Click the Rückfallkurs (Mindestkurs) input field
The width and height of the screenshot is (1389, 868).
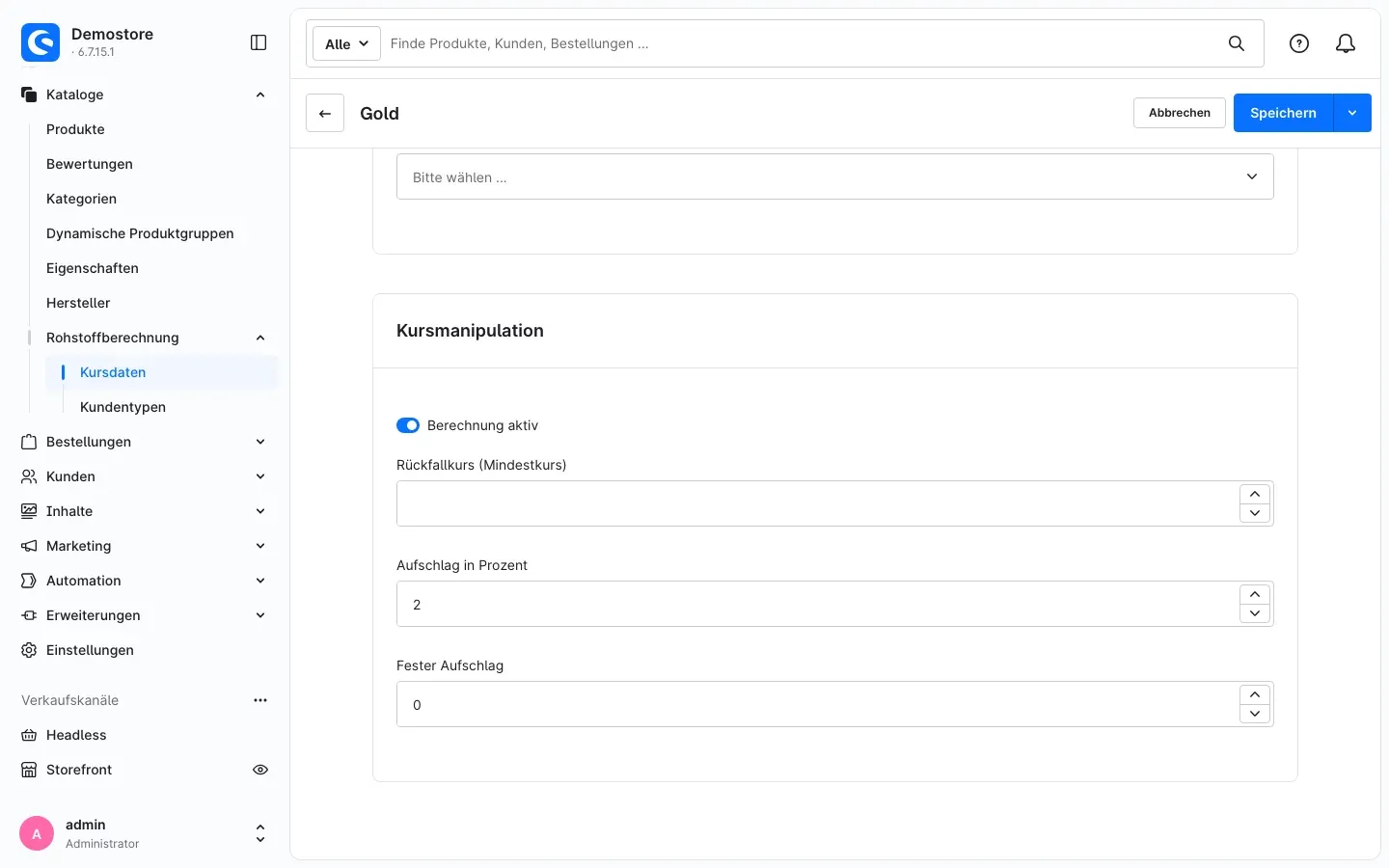click(x=818, y=503)
